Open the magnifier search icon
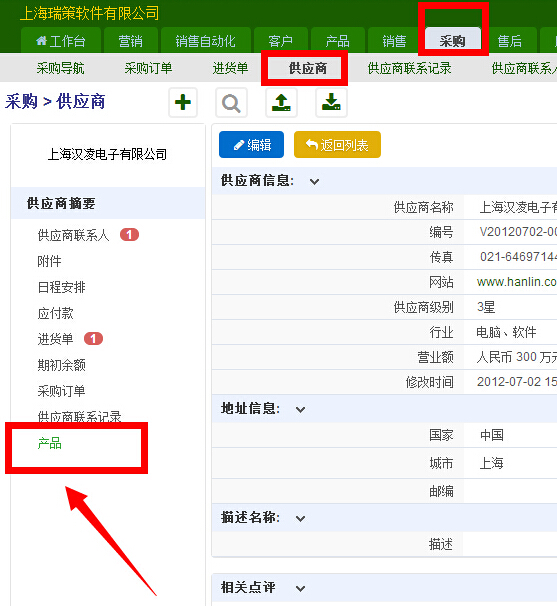This screenshot has width=557, height=606. click(231, 103)
